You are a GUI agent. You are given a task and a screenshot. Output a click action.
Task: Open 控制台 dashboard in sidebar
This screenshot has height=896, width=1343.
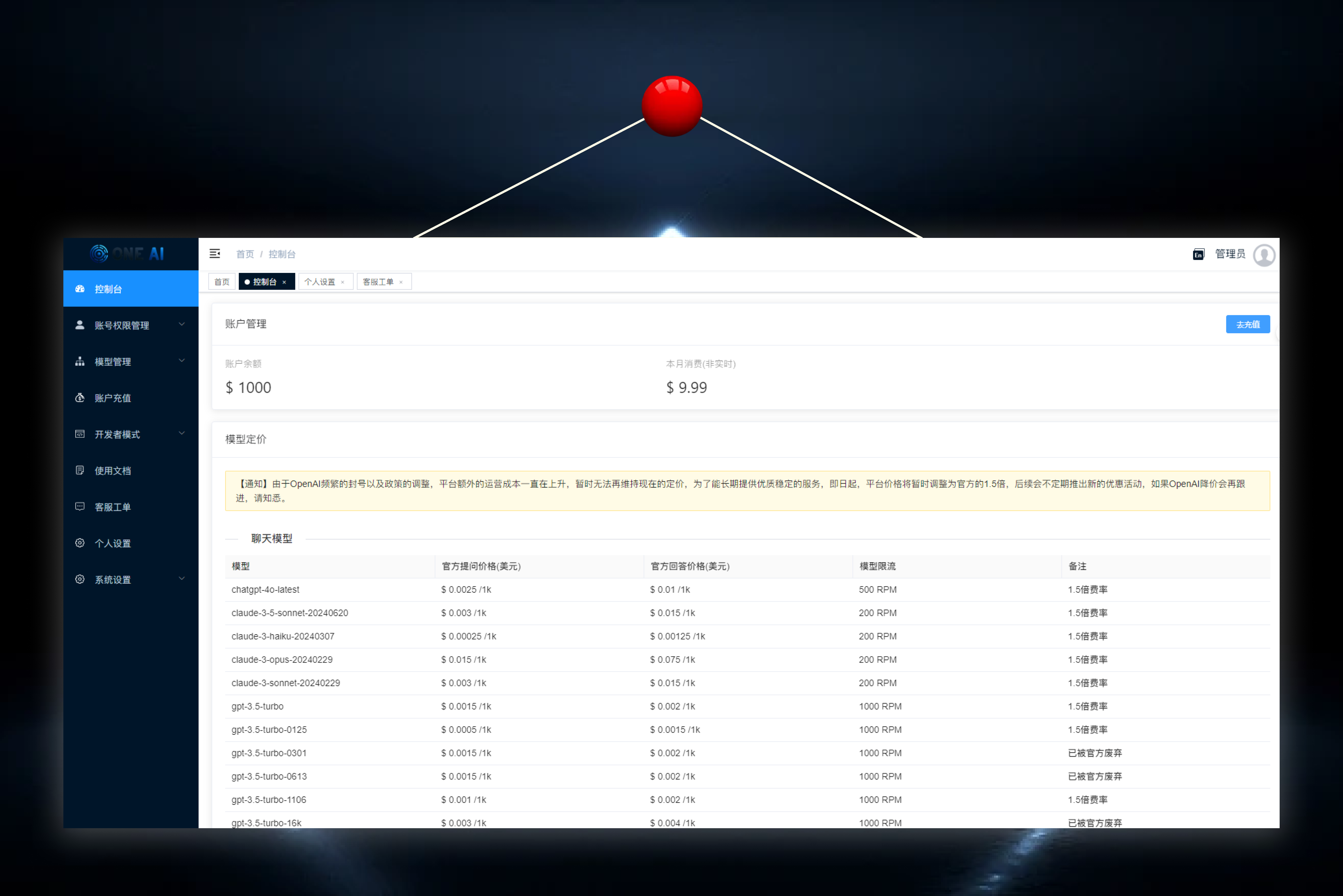109,289
